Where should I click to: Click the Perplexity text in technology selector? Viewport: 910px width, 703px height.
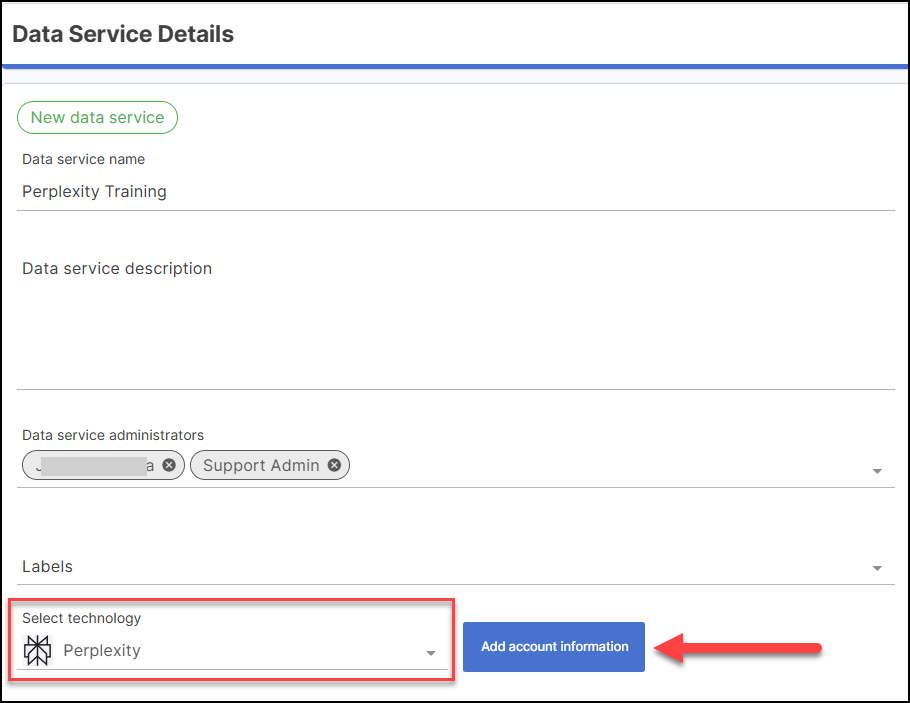pos(102,650)
